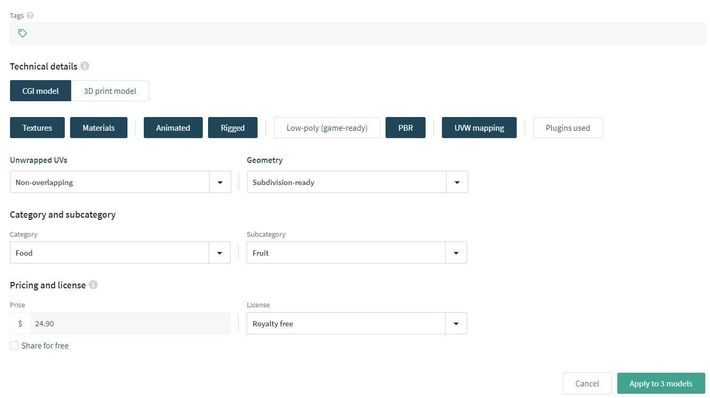Open the Geometry dropdown arrow
Screen dimensions: 710x398
[x=457, y=182]
